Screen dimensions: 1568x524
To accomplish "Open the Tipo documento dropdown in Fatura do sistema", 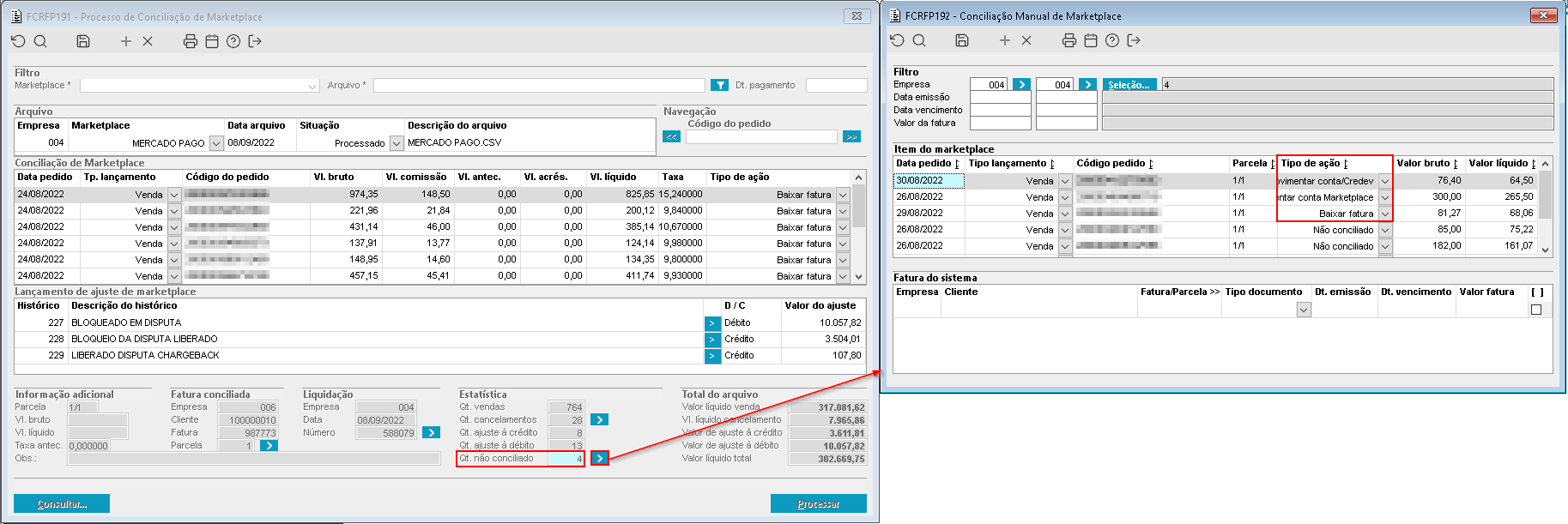I will [x=1304, y=310].
